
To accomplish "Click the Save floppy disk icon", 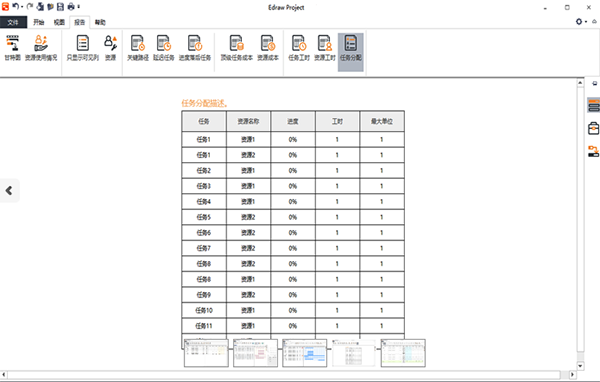I will (60, 7).
